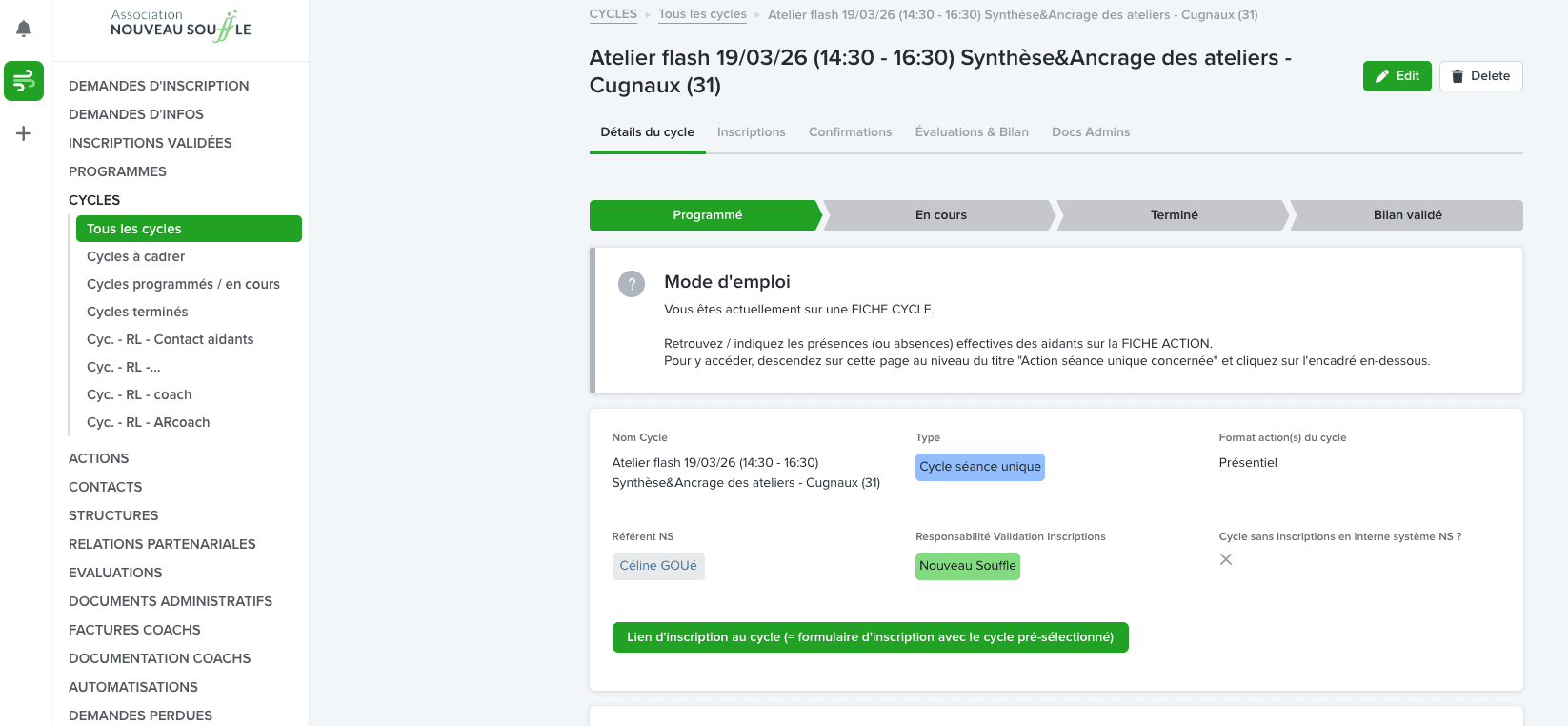Image resolution: width=1568 pixels, height=726 pixels.
Task: Switch to the Inscriptions tab
Action: tap(752, 132)
